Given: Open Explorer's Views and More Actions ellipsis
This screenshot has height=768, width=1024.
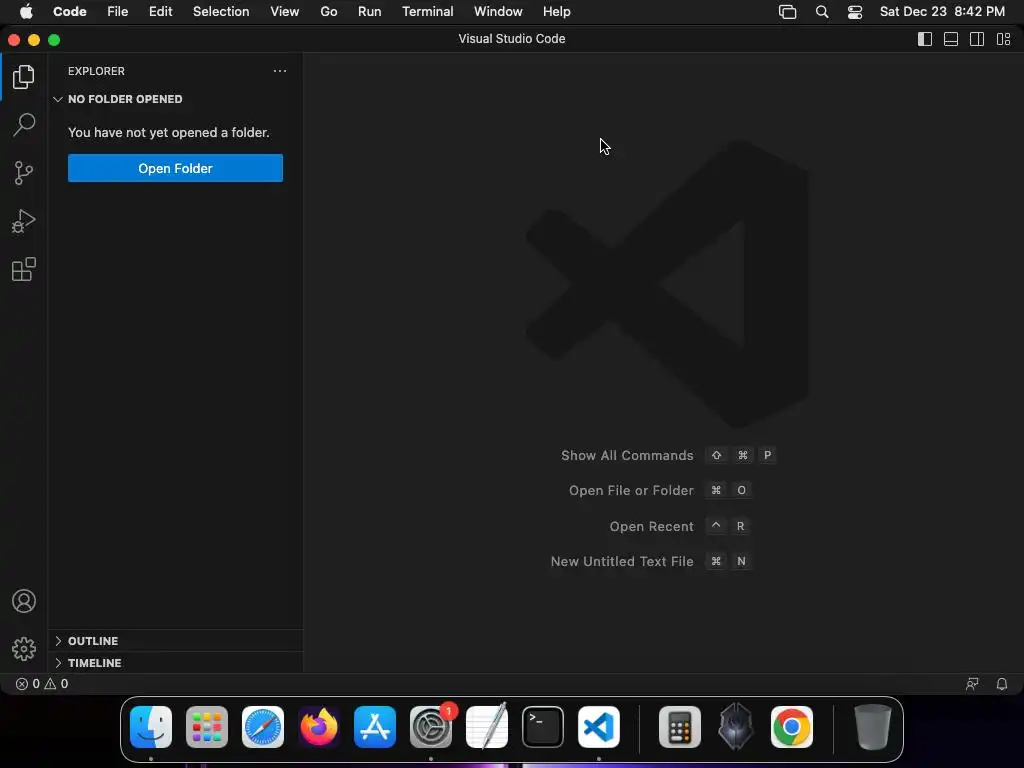Looking at the screenshot, I should pos(280,71).
